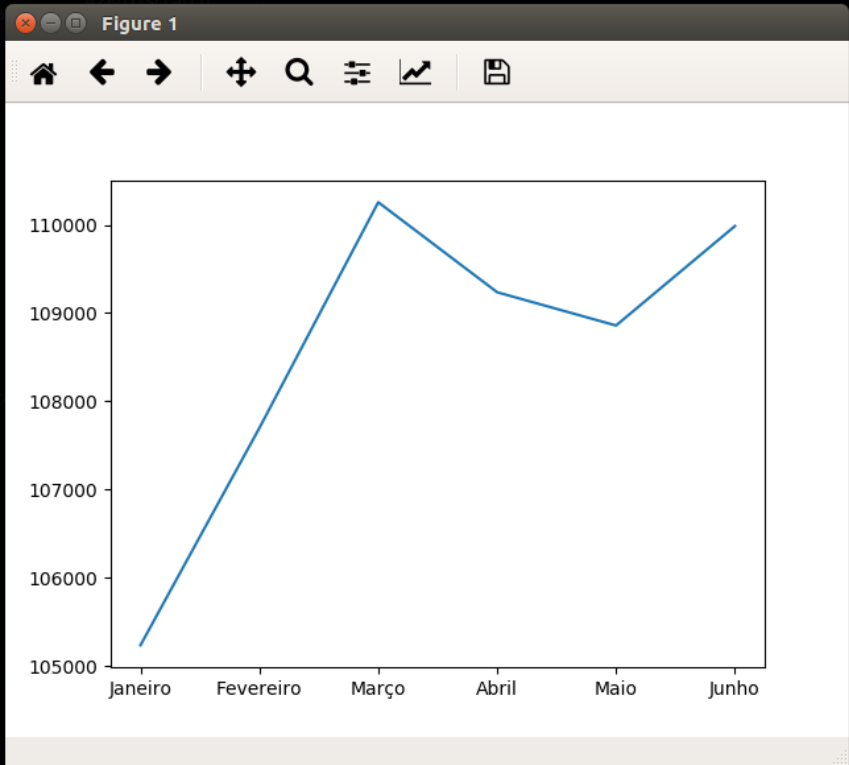Go forward to next view

click(158, 72)
